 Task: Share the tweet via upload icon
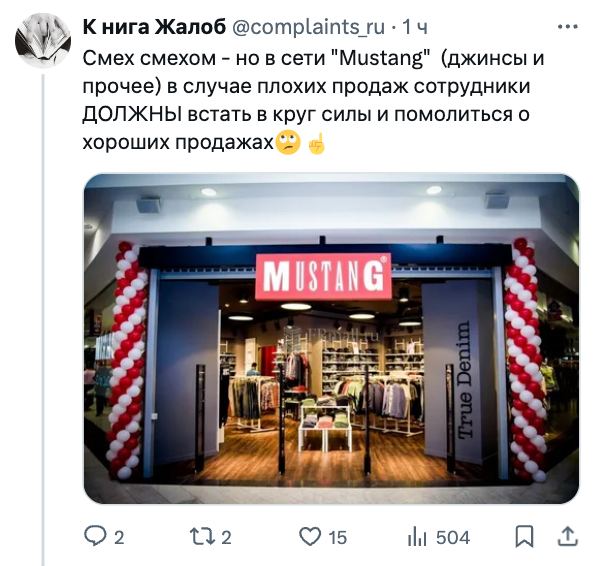coord(568,536)
